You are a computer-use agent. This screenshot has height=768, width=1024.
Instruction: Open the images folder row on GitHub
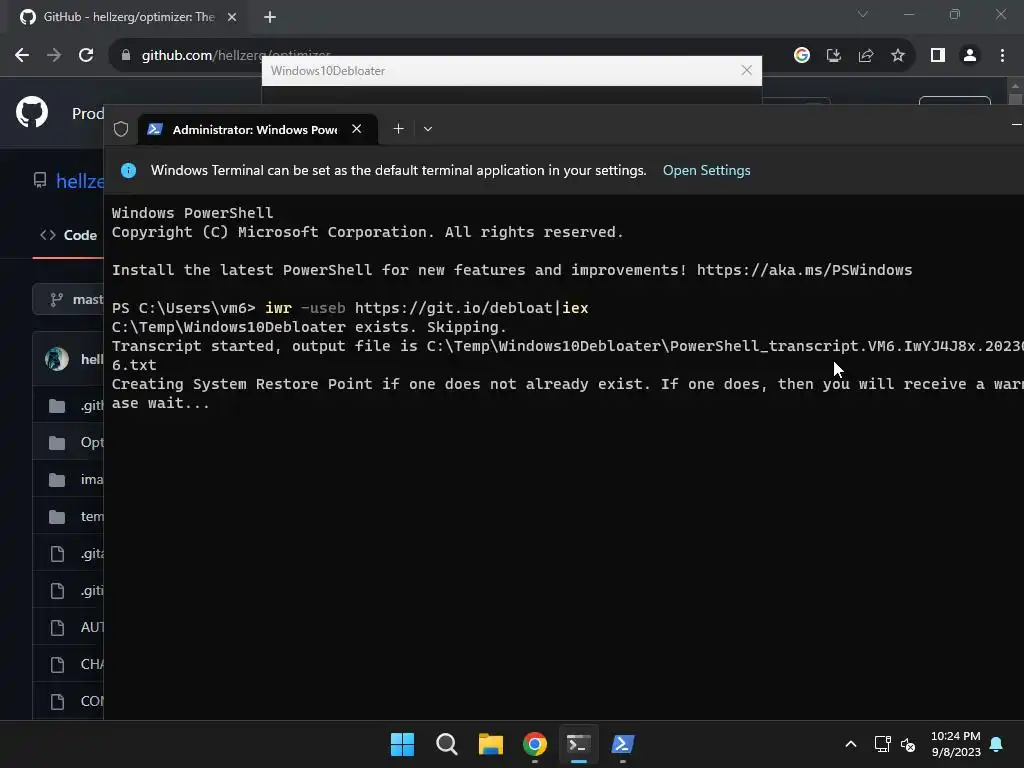pyautogui.click(x=69, y=480)
